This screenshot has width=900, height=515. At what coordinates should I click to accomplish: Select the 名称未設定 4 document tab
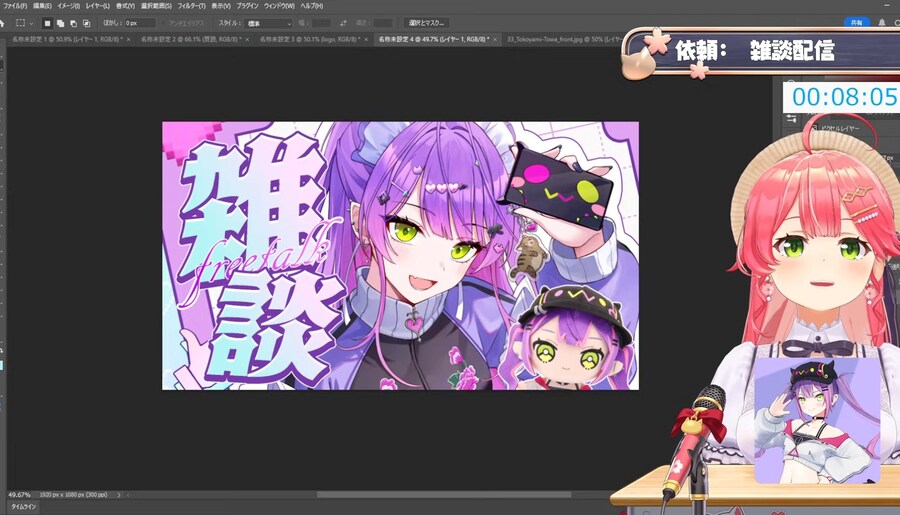[x=434, y=39]
